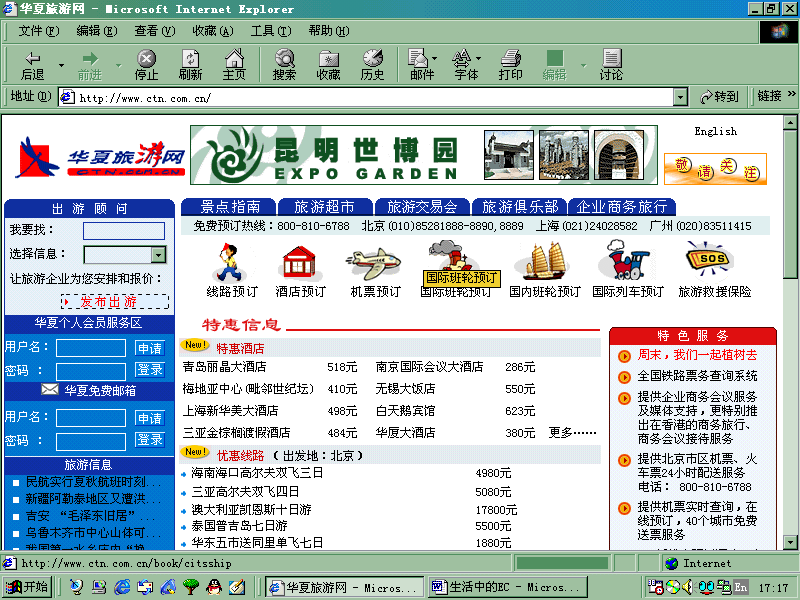
Task: Show the 历史 history panel
Action: pos(372,65)
